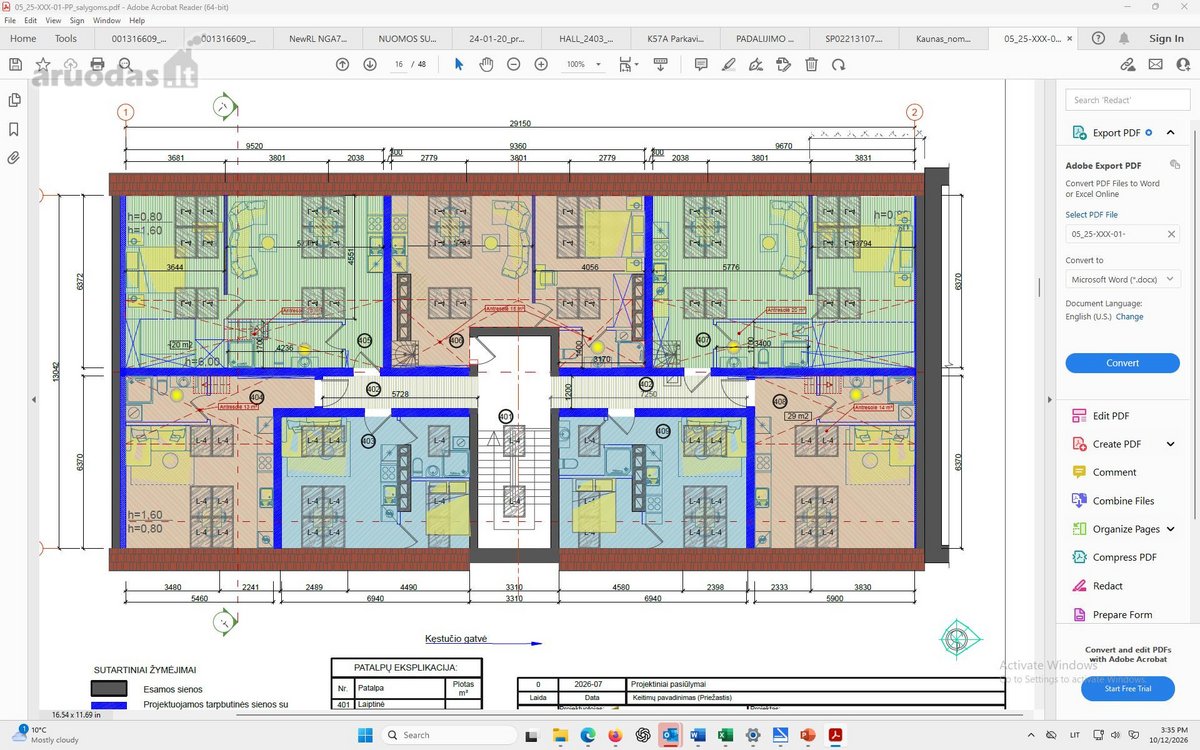Screen dimensions: 1200x750
Task: Click the Search 'Redact' tools field
Action: (1126, 100)
